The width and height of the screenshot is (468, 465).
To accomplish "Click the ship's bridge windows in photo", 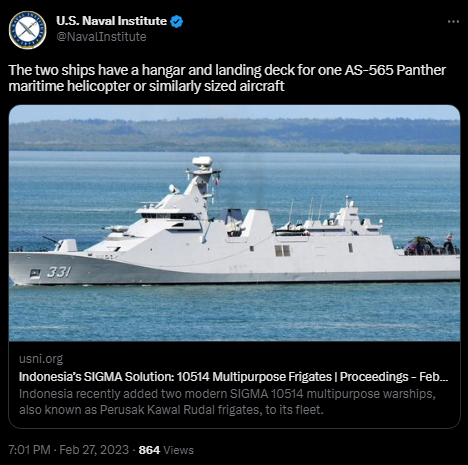I will click(168, 216).
